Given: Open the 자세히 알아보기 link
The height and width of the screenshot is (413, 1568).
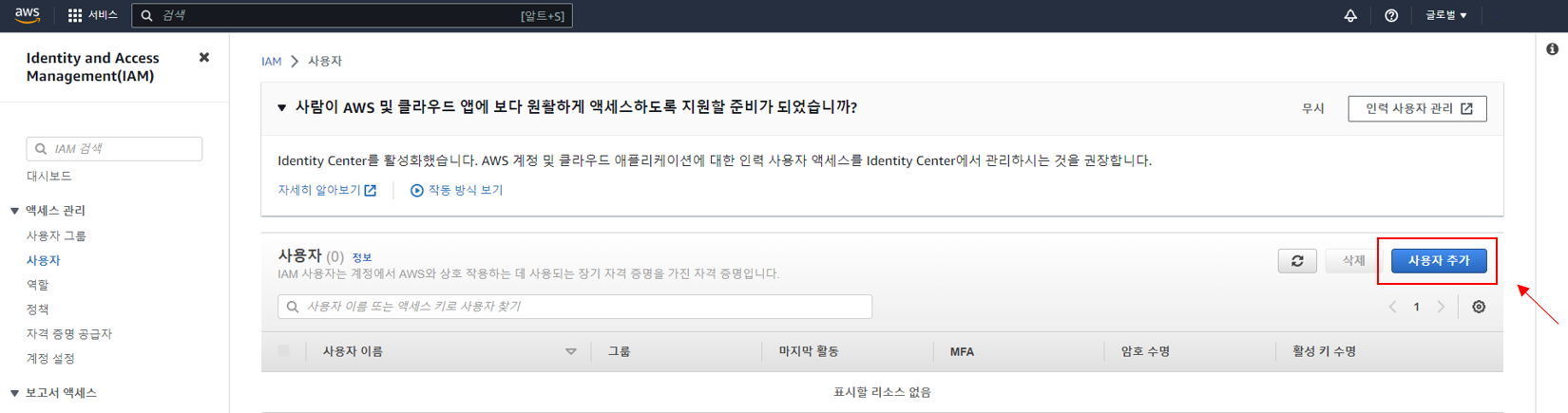Looking at the screenshot, I should [327, 190].
